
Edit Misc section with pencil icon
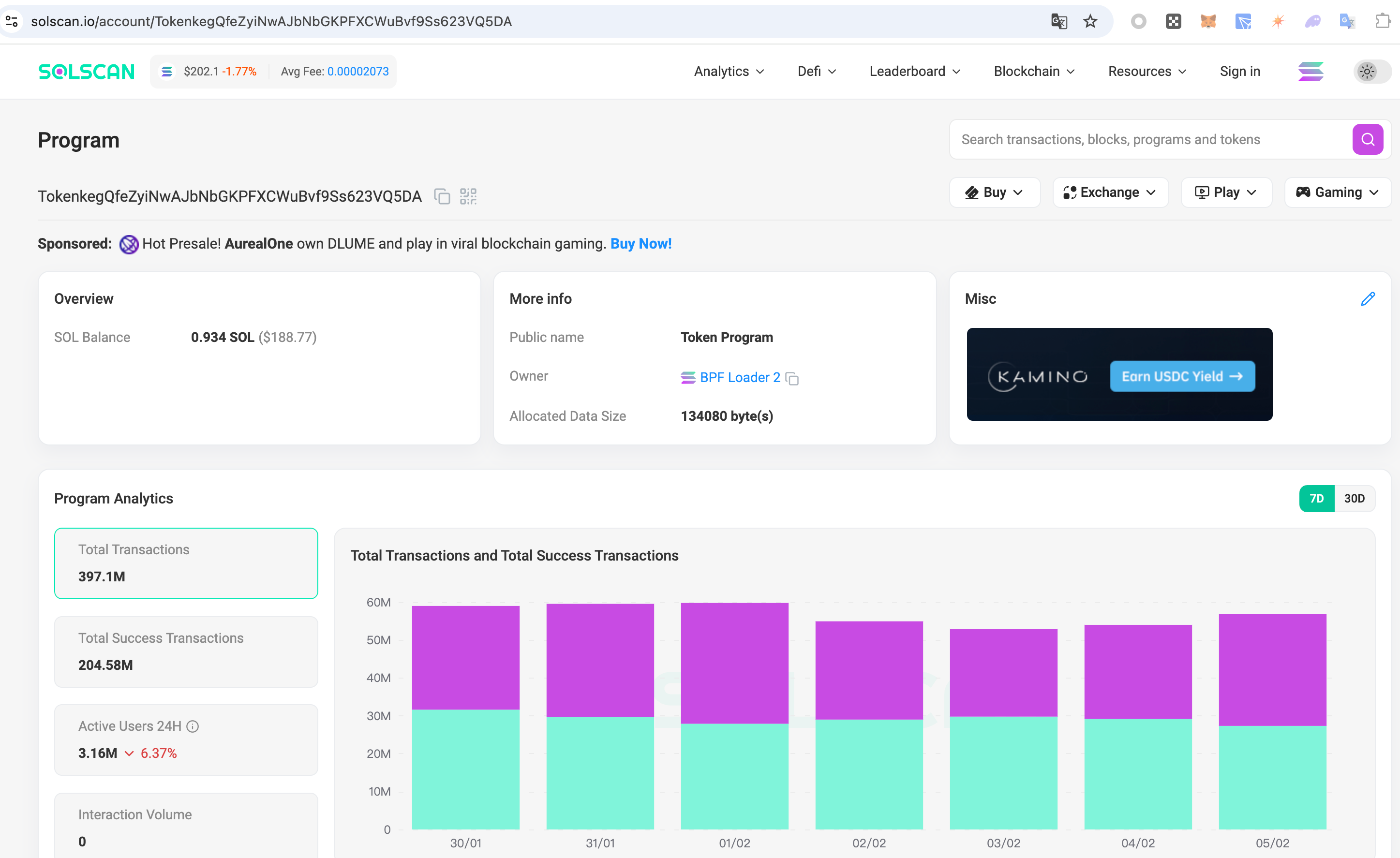pyautogui.click(x=1368, y=299)
